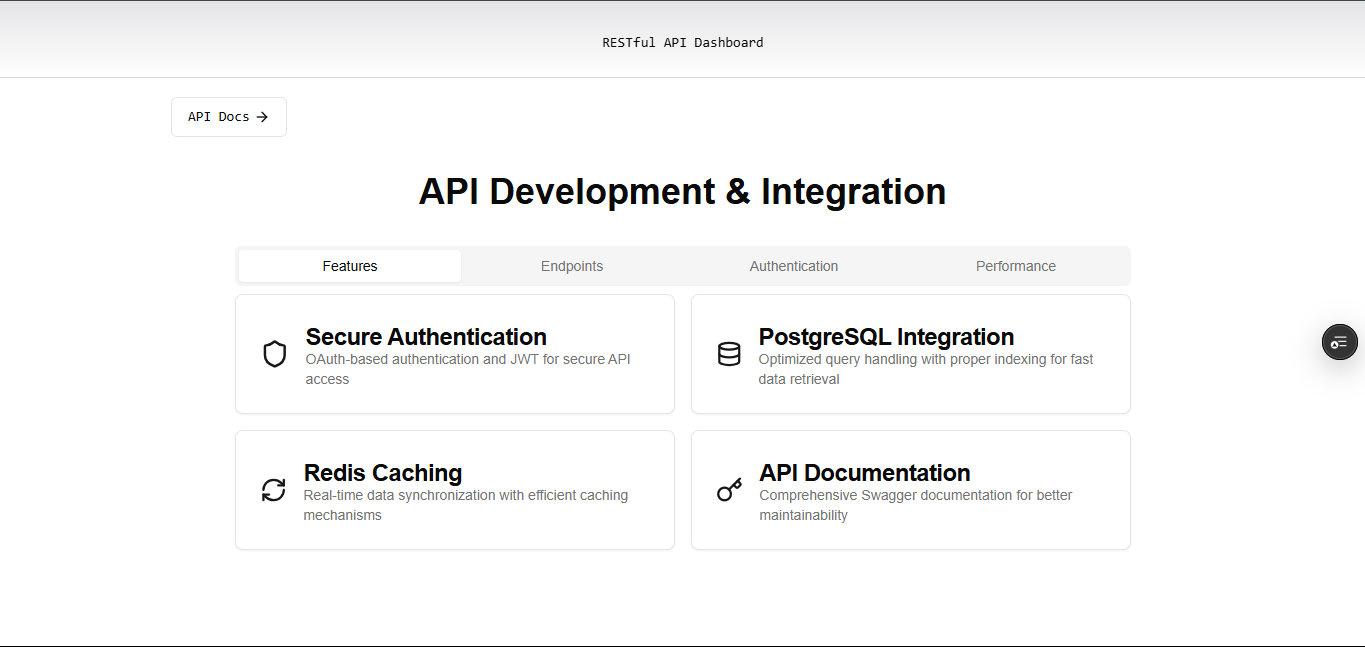Select the Performance tab
Viewport: 1365px width, 647px height.
pyautogui.click(x=1016, y=266)
